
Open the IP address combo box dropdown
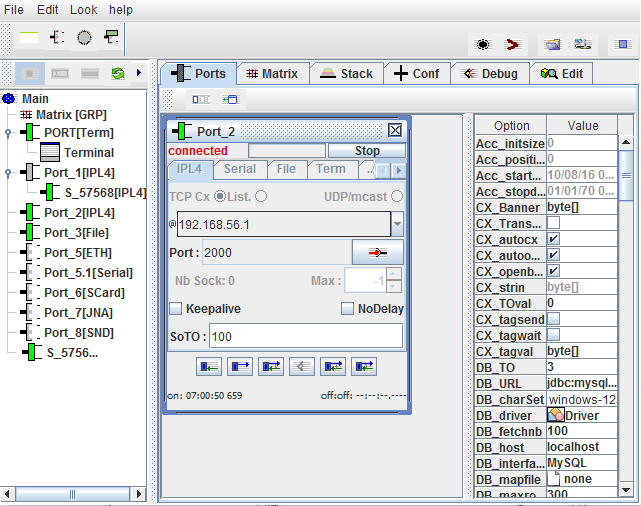397,224
